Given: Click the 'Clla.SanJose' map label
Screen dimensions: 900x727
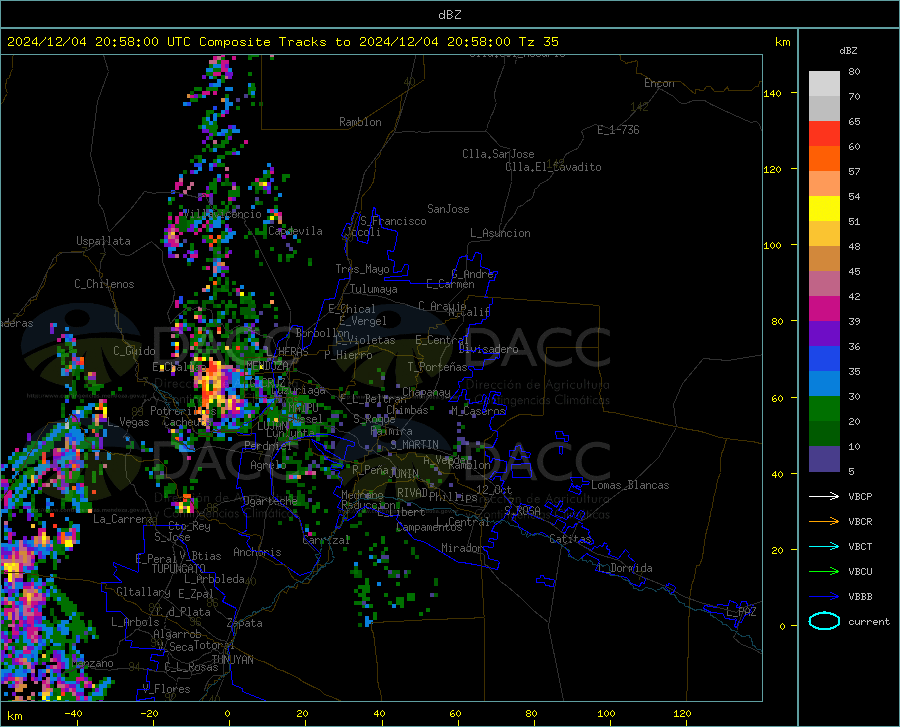Looking at the screenshot, I should [498, 154].
